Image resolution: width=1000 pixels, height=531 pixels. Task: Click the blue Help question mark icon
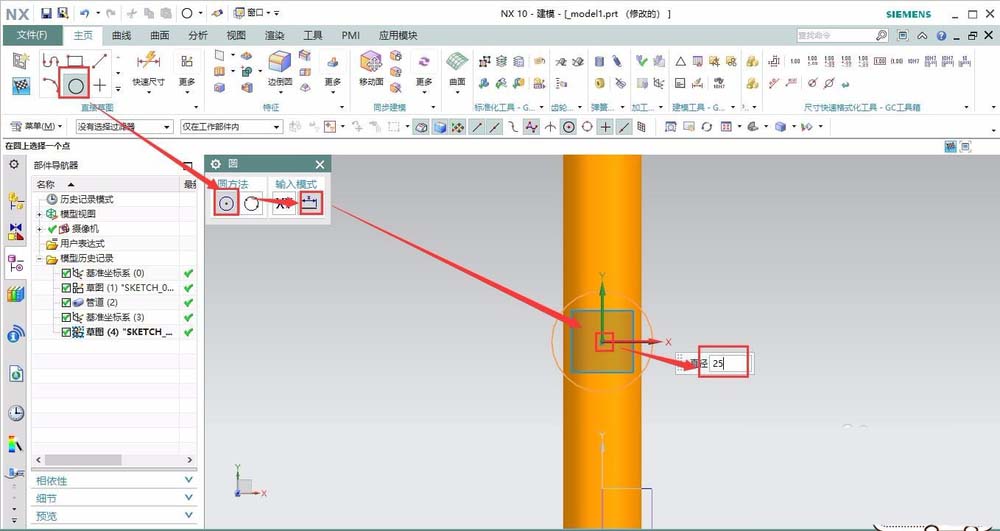pyautogui.click(x=941, y=36)
